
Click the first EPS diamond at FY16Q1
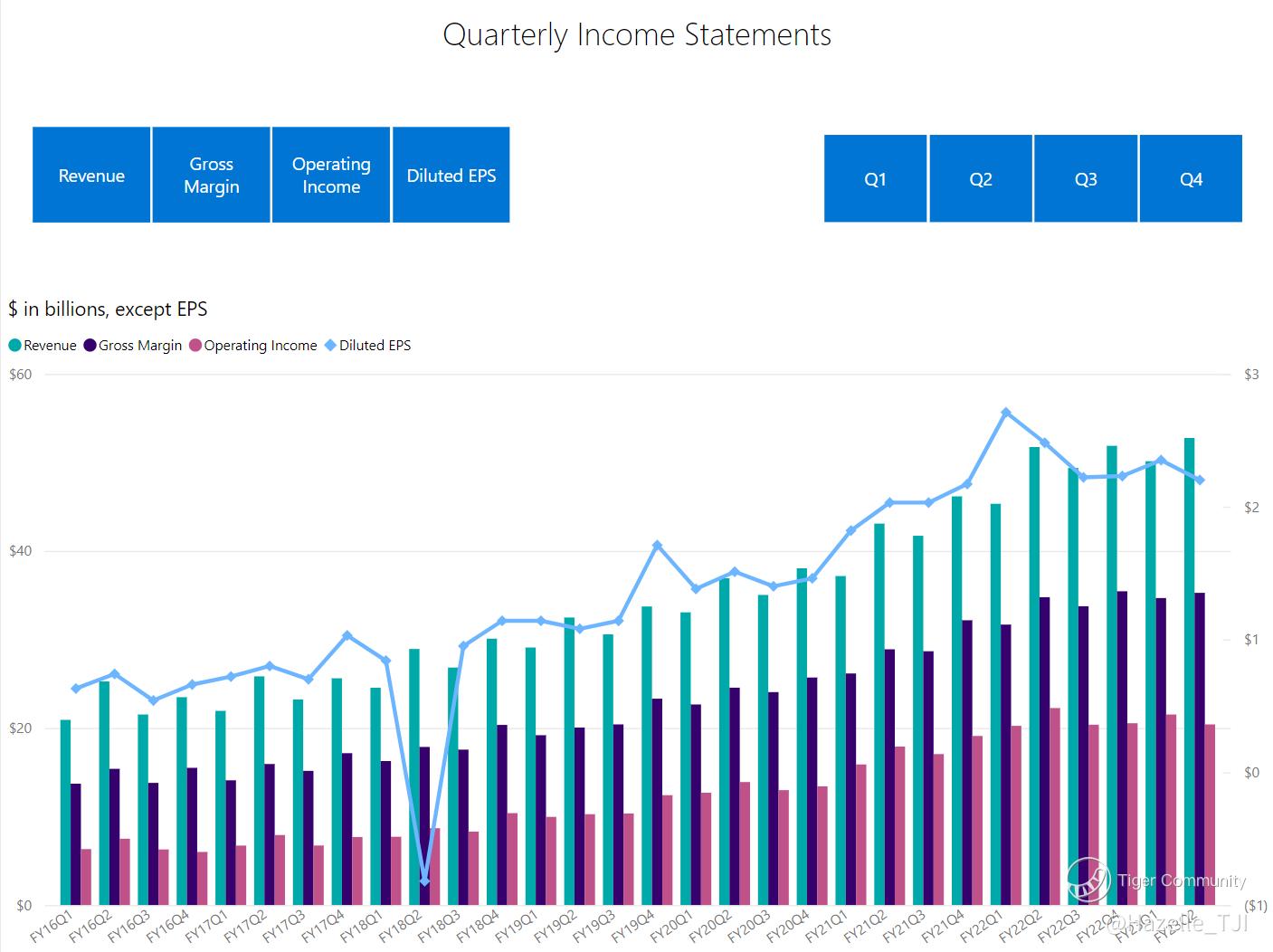[x=76, y=689]
